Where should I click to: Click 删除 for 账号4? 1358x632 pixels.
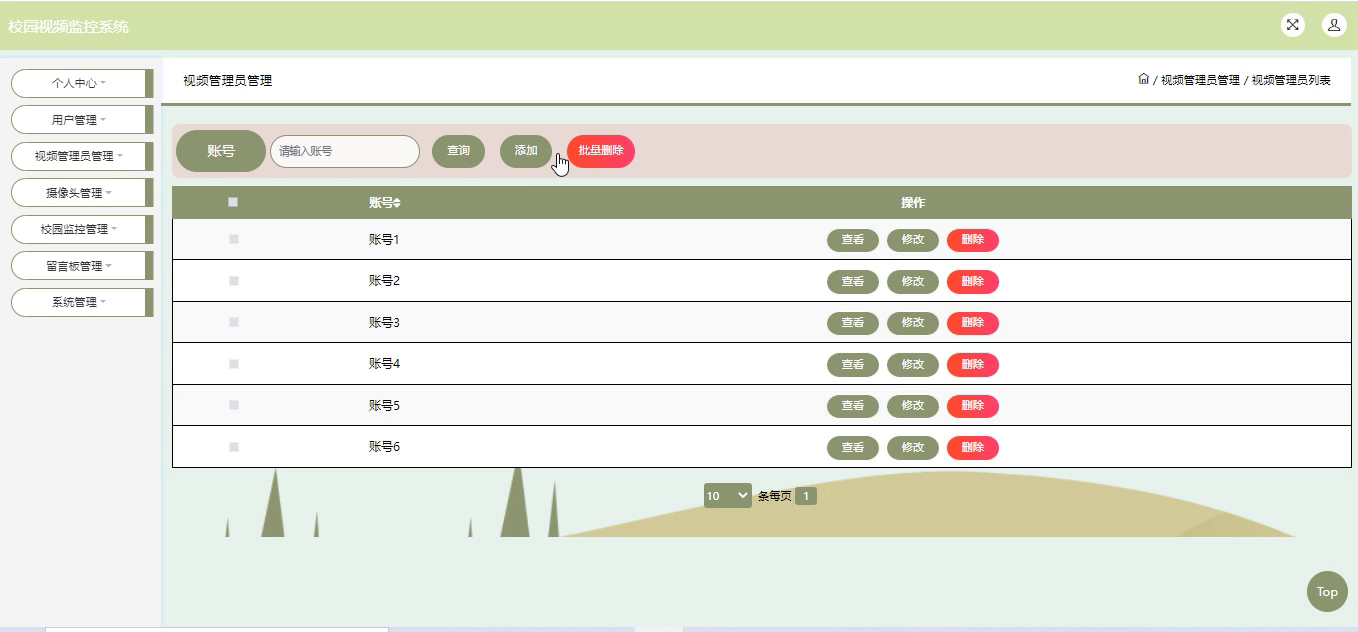[x=973, y=364]
